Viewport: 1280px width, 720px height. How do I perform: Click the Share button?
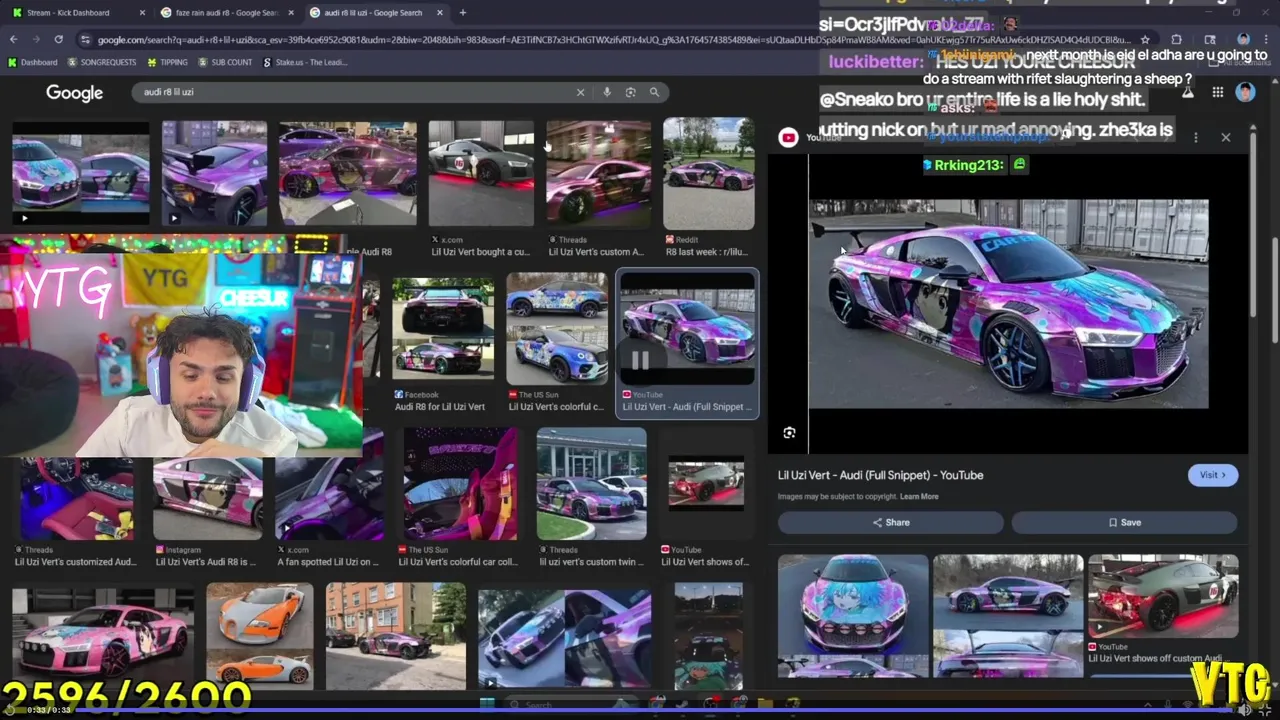pos(891,522)
